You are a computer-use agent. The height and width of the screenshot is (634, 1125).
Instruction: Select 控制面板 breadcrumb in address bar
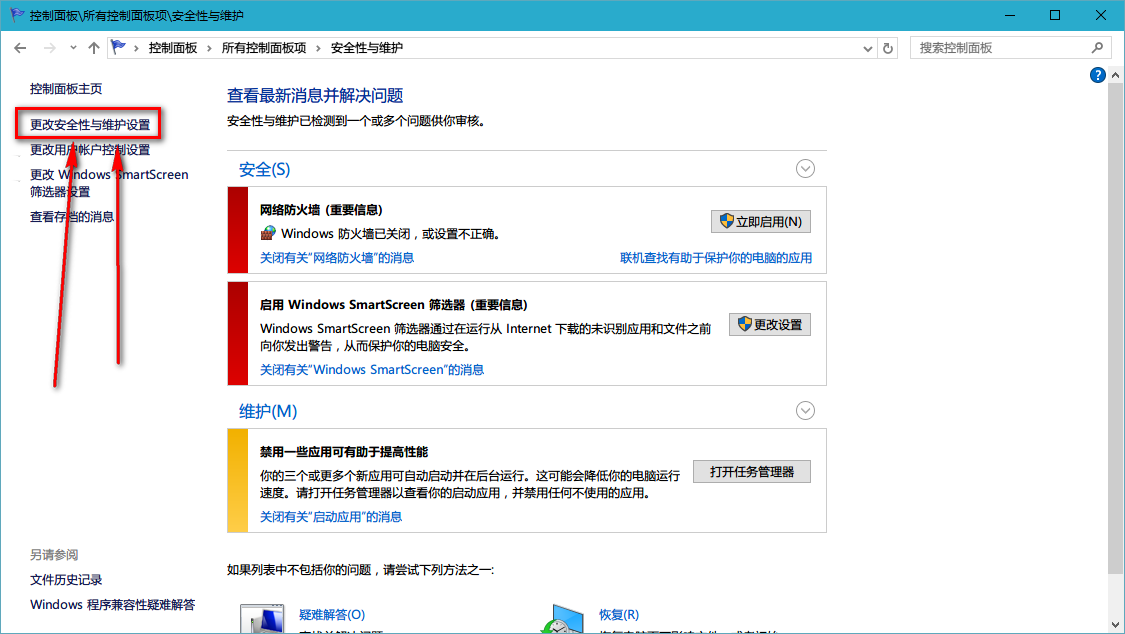173,48
